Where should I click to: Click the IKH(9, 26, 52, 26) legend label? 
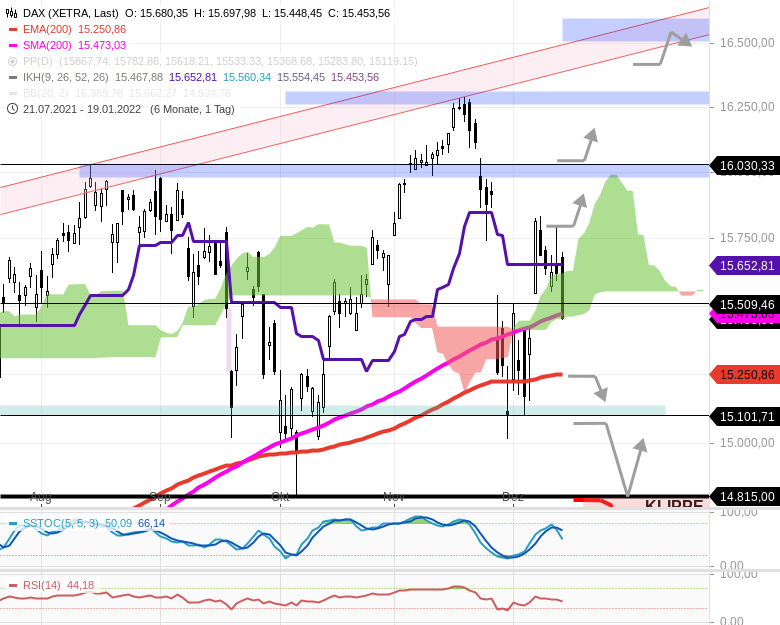tap(66, 77)
